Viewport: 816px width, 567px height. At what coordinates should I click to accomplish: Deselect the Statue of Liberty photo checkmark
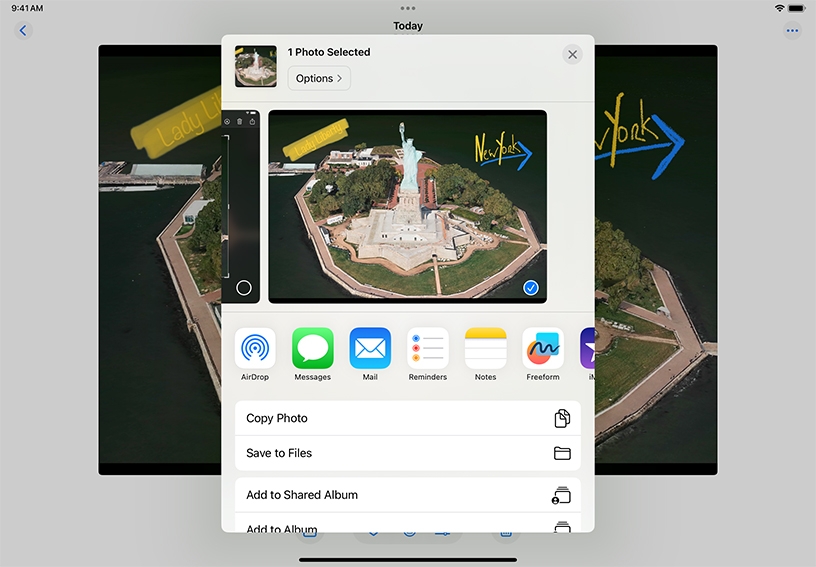point(531,288)
